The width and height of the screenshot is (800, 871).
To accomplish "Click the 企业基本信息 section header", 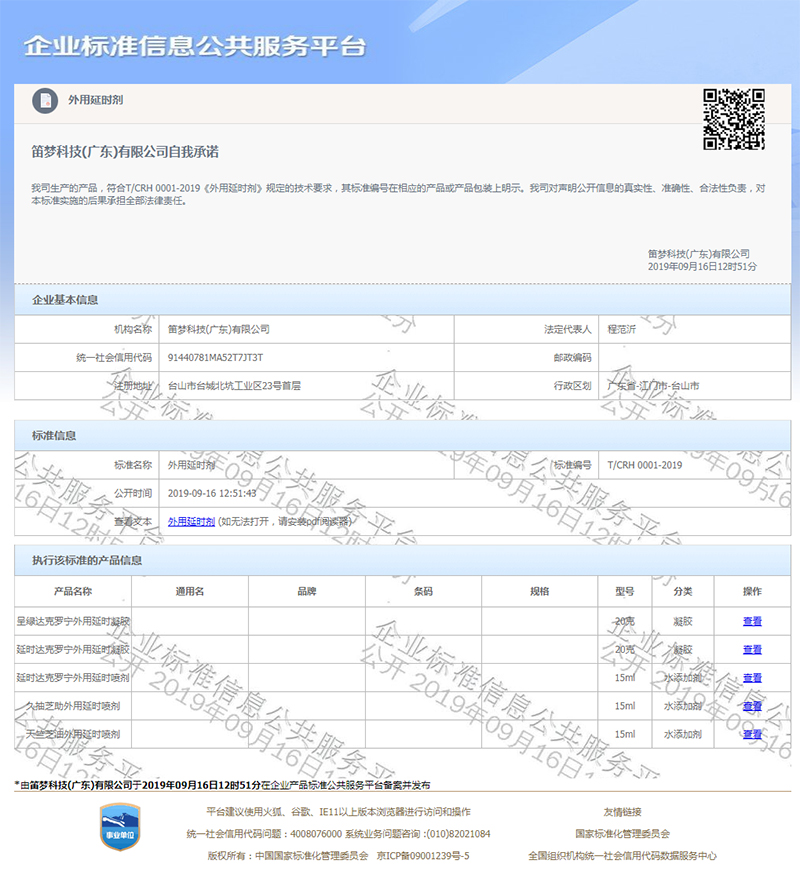I will tap(65, 300).
